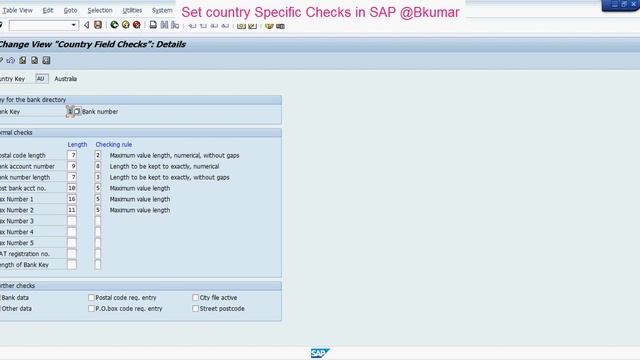Click the Next Entry icon
Viewport: 640px width, 360px height.
tap(35, 60)
